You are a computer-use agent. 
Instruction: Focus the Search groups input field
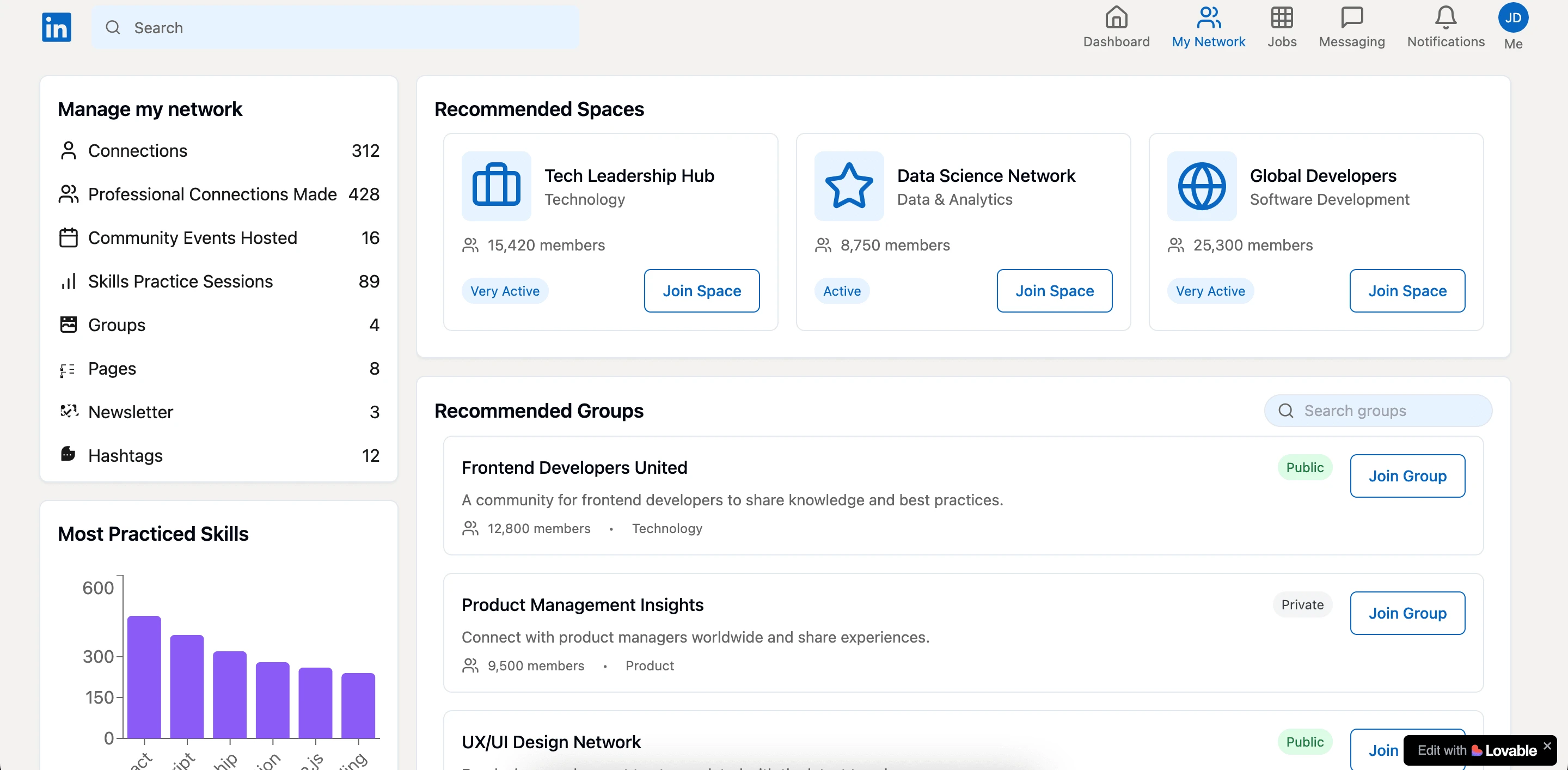point(1377,410)
